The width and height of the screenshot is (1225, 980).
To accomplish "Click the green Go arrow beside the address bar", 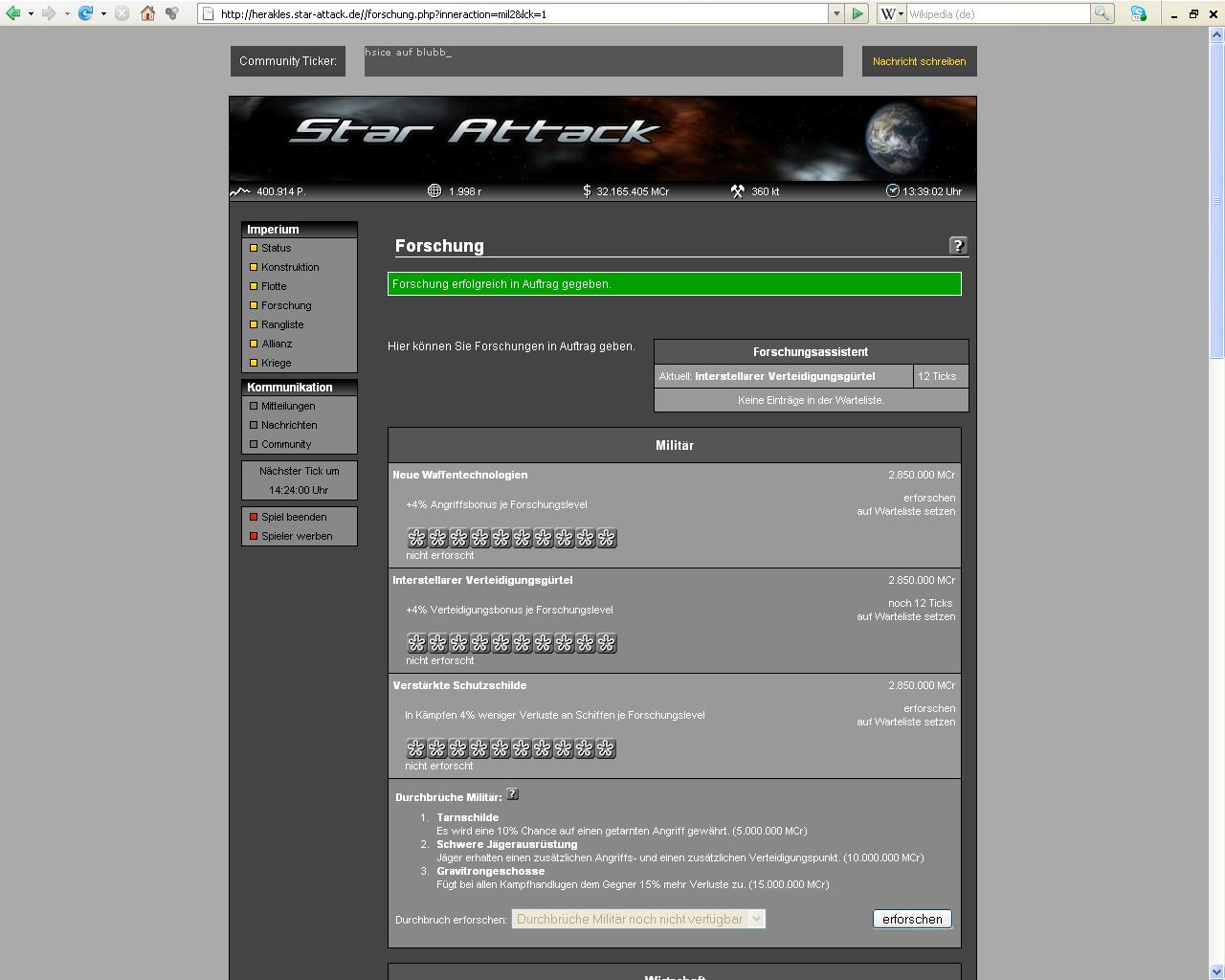I will tap(857, 13).
